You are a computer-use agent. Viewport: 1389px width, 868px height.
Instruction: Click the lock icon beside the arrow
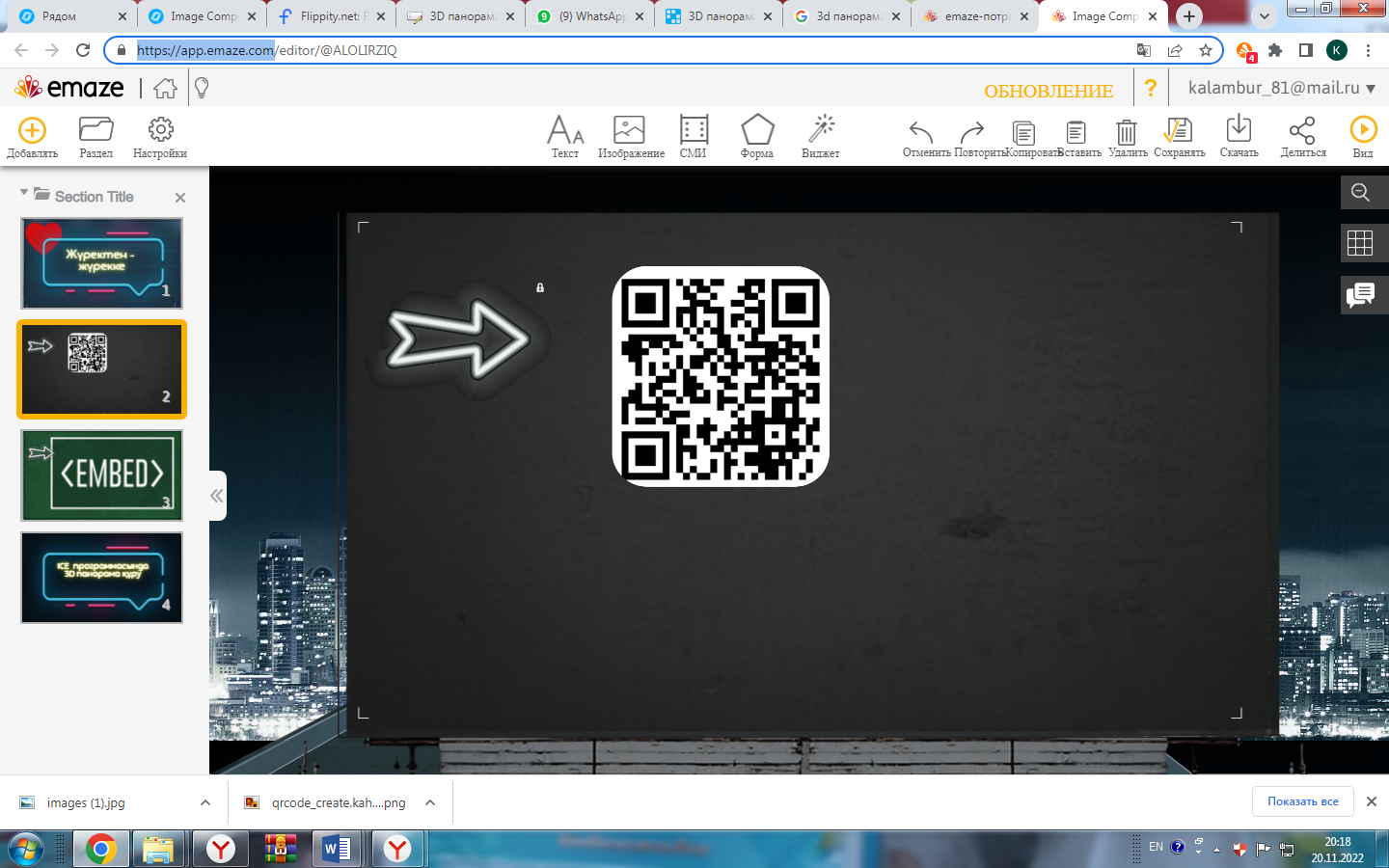click(540, 287)
